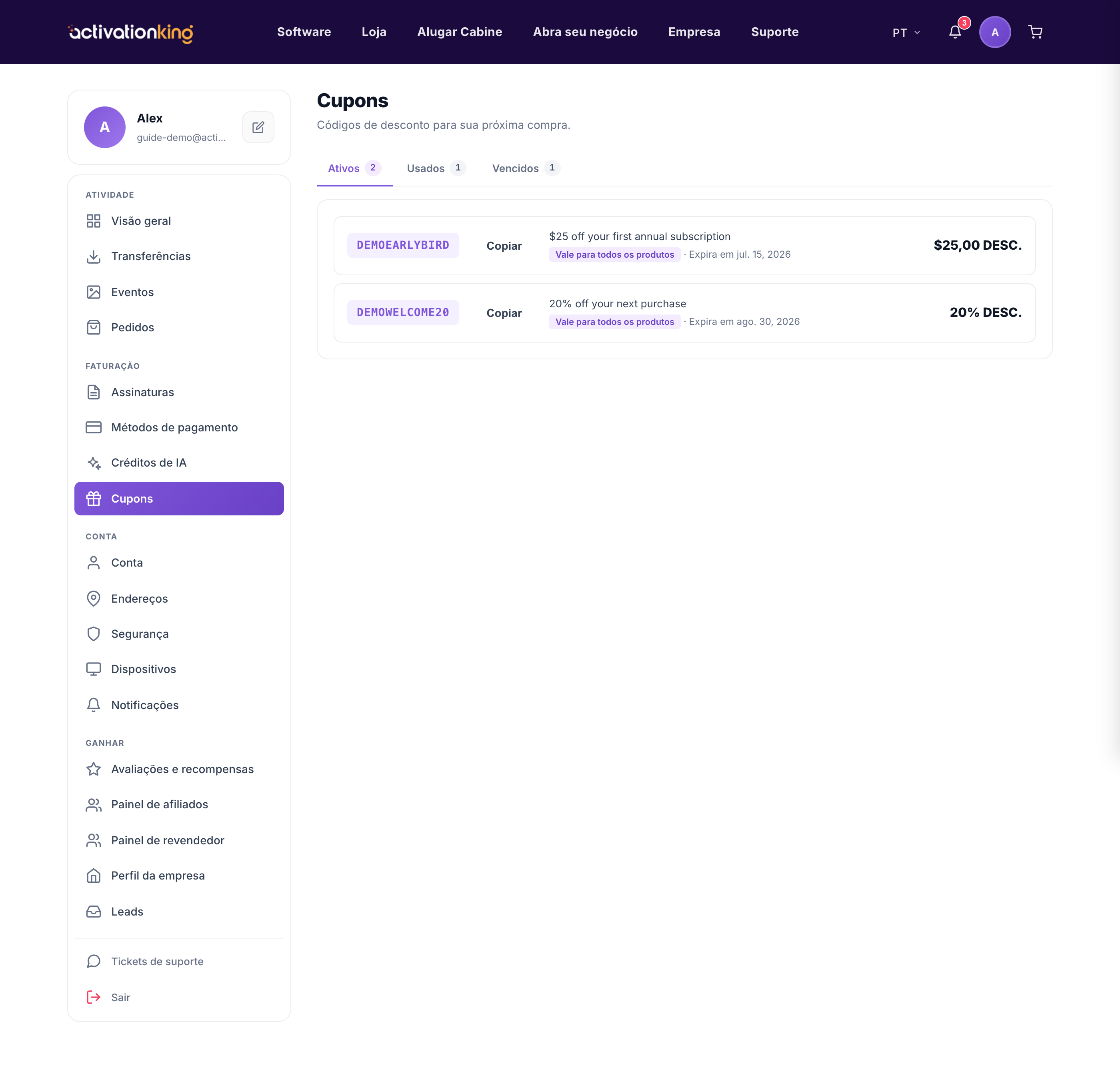Open the Pedidos sidebar link

[x=179, y=327]
